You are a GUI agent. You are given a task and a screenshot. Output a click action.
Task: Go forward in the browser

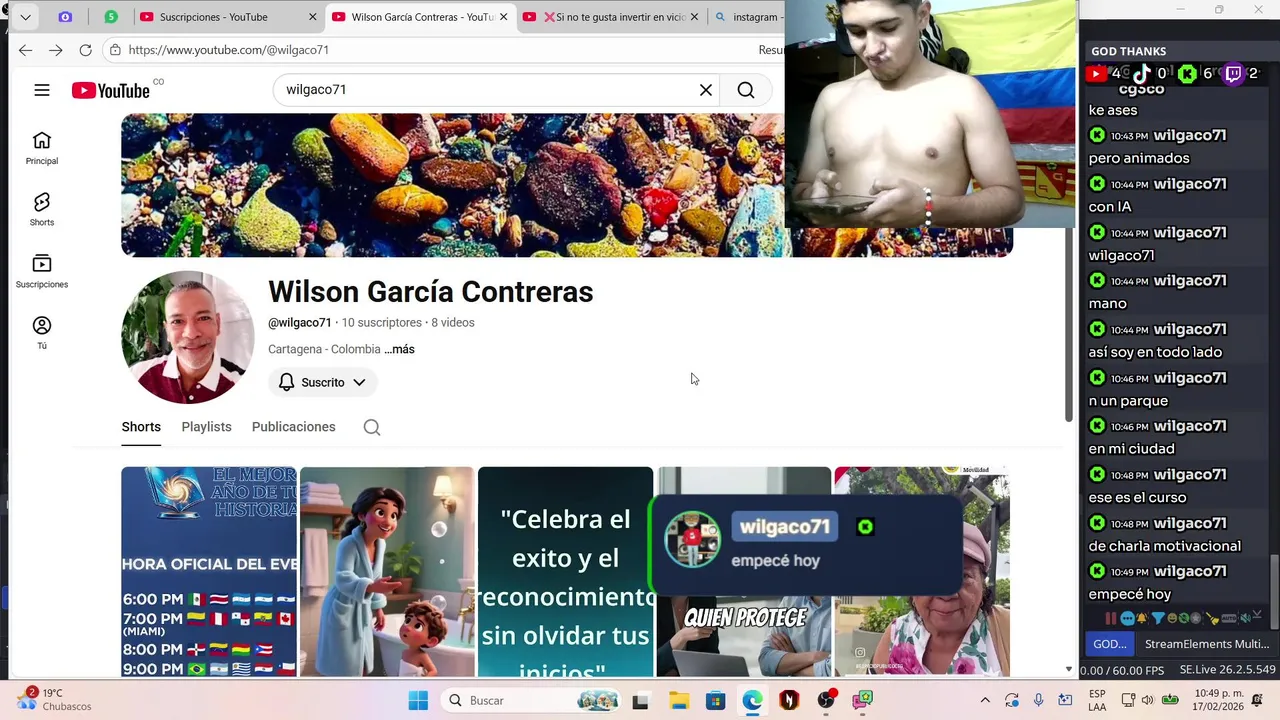click(56, 50)
